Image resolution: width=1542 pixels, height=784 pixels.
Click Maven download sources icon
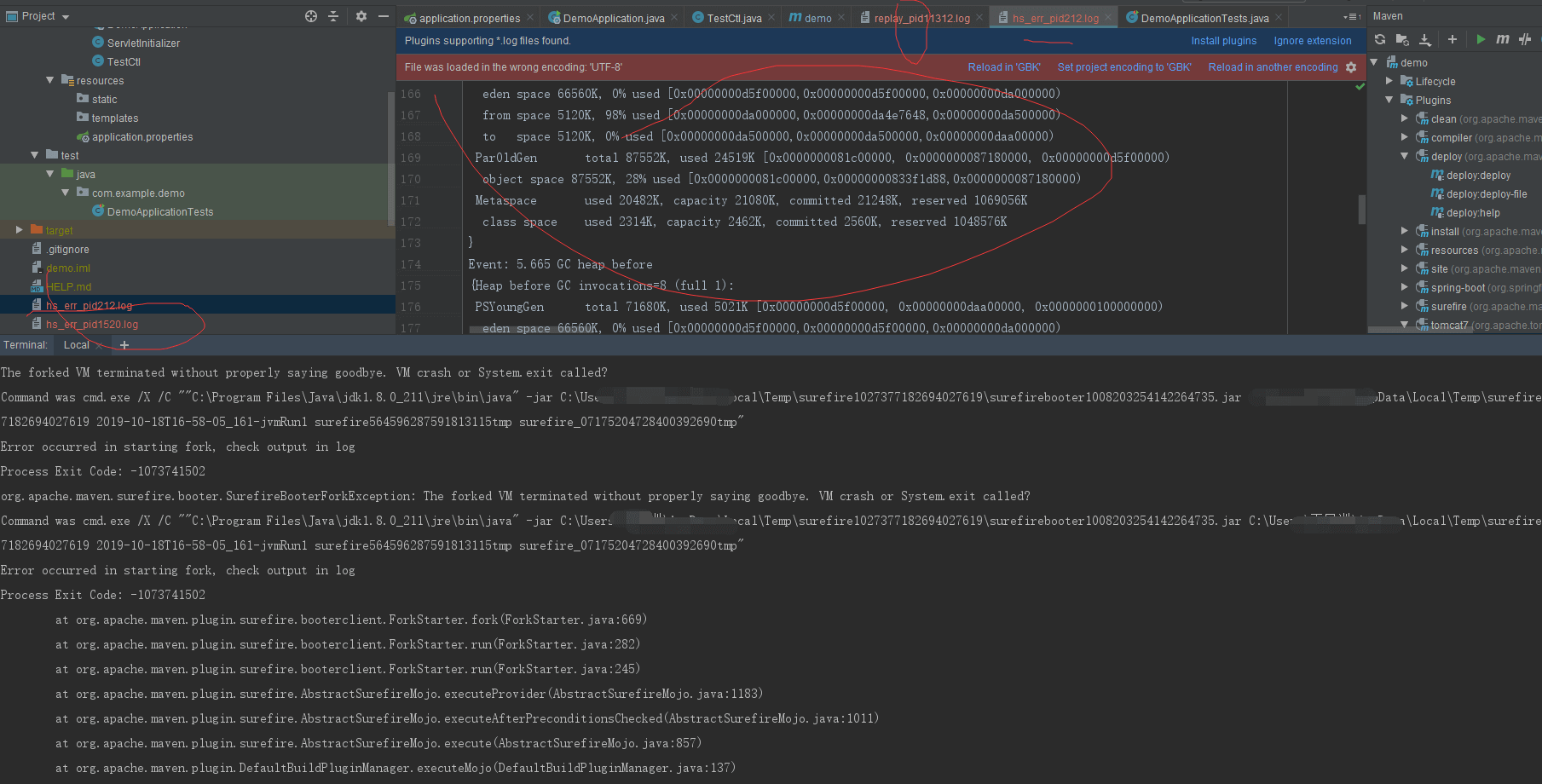[1425, 39]
